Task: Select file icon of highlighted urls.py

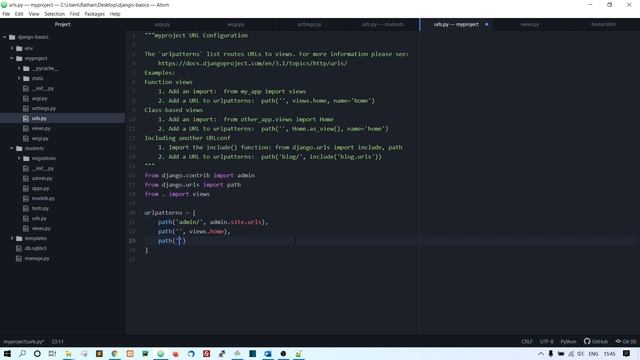Action: 26,118
